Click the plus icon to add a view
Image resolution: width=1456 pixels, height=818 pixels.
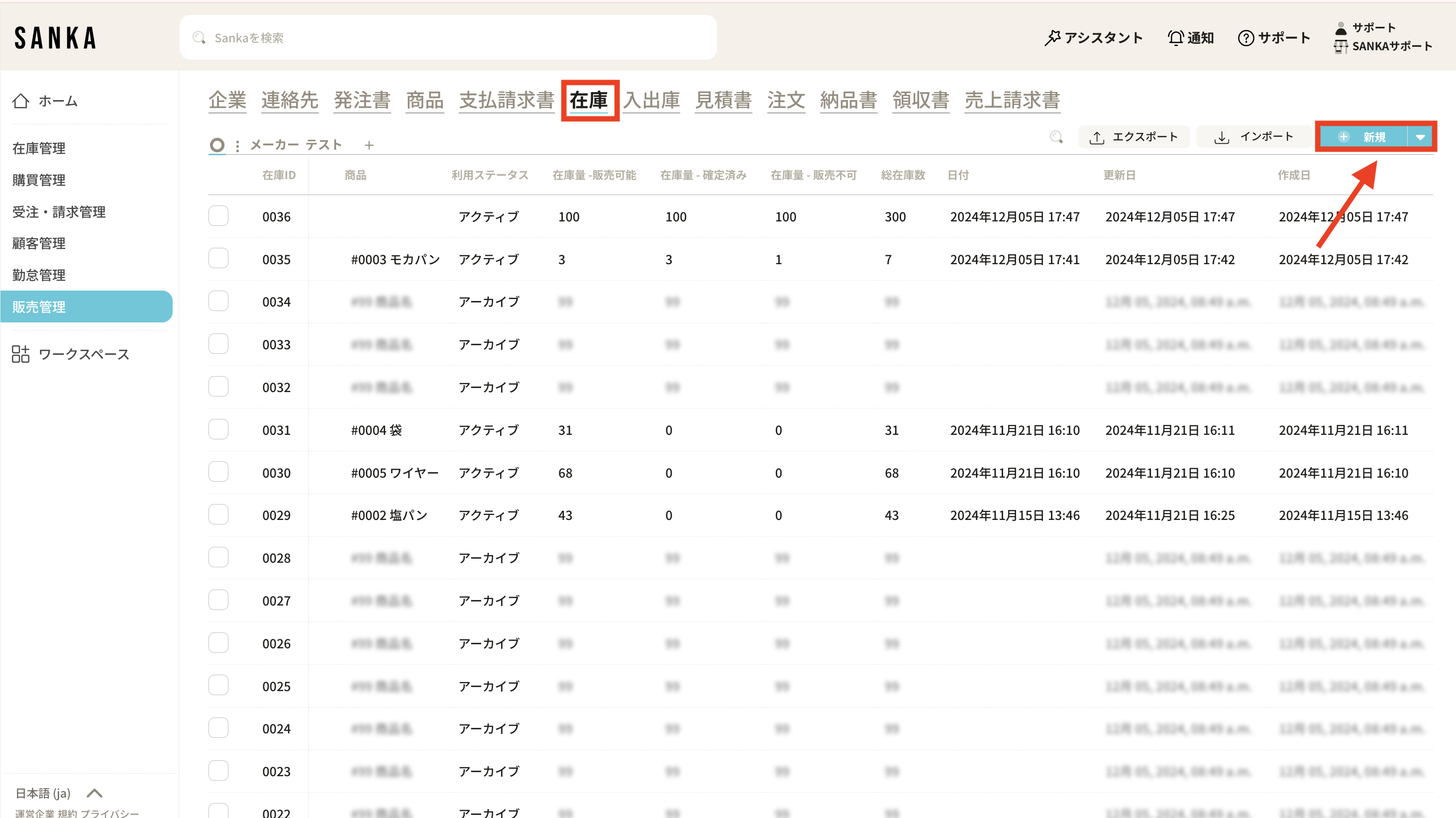[x=369, y=145]
